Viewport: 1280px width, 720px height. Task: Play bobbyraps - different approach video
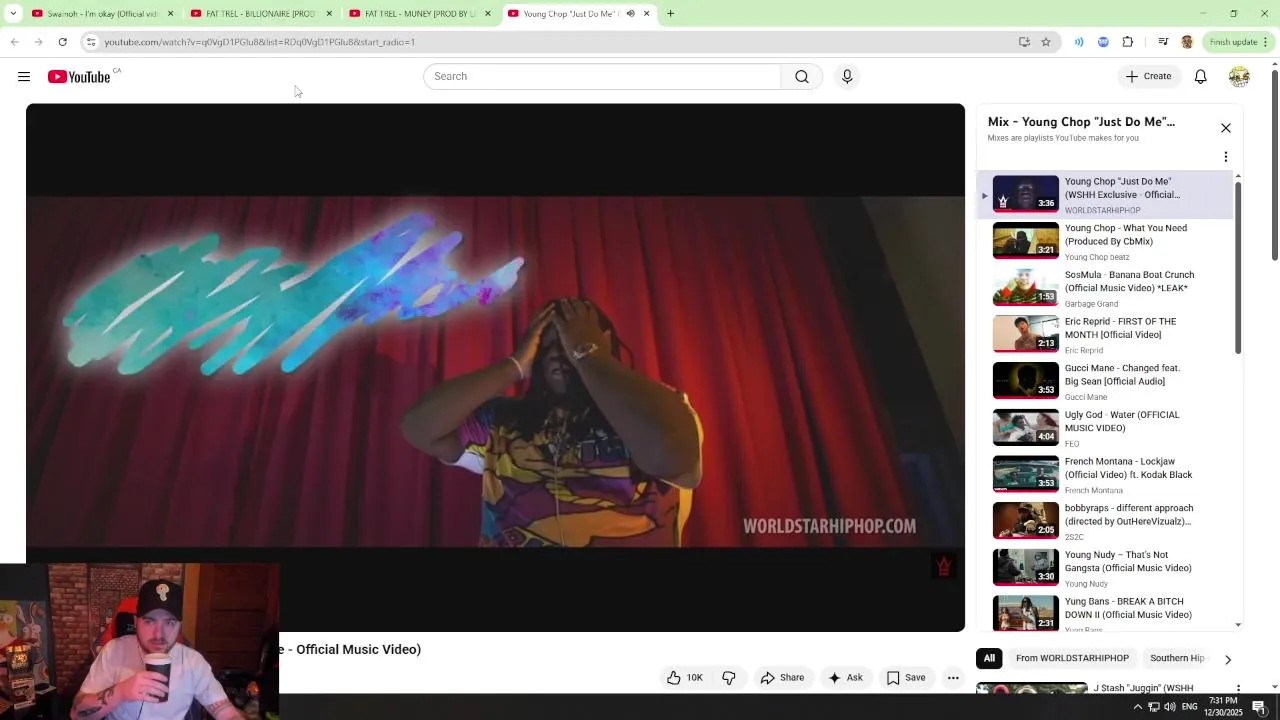click(1105, 521)
